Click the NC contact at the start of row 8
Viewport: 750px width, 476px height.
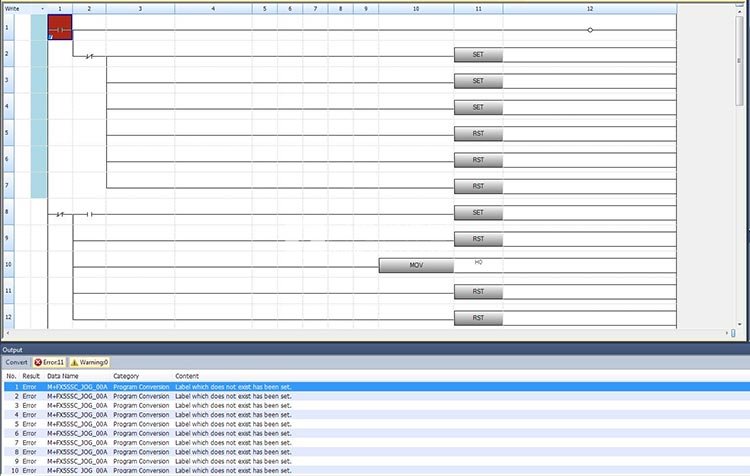point(60,214)
